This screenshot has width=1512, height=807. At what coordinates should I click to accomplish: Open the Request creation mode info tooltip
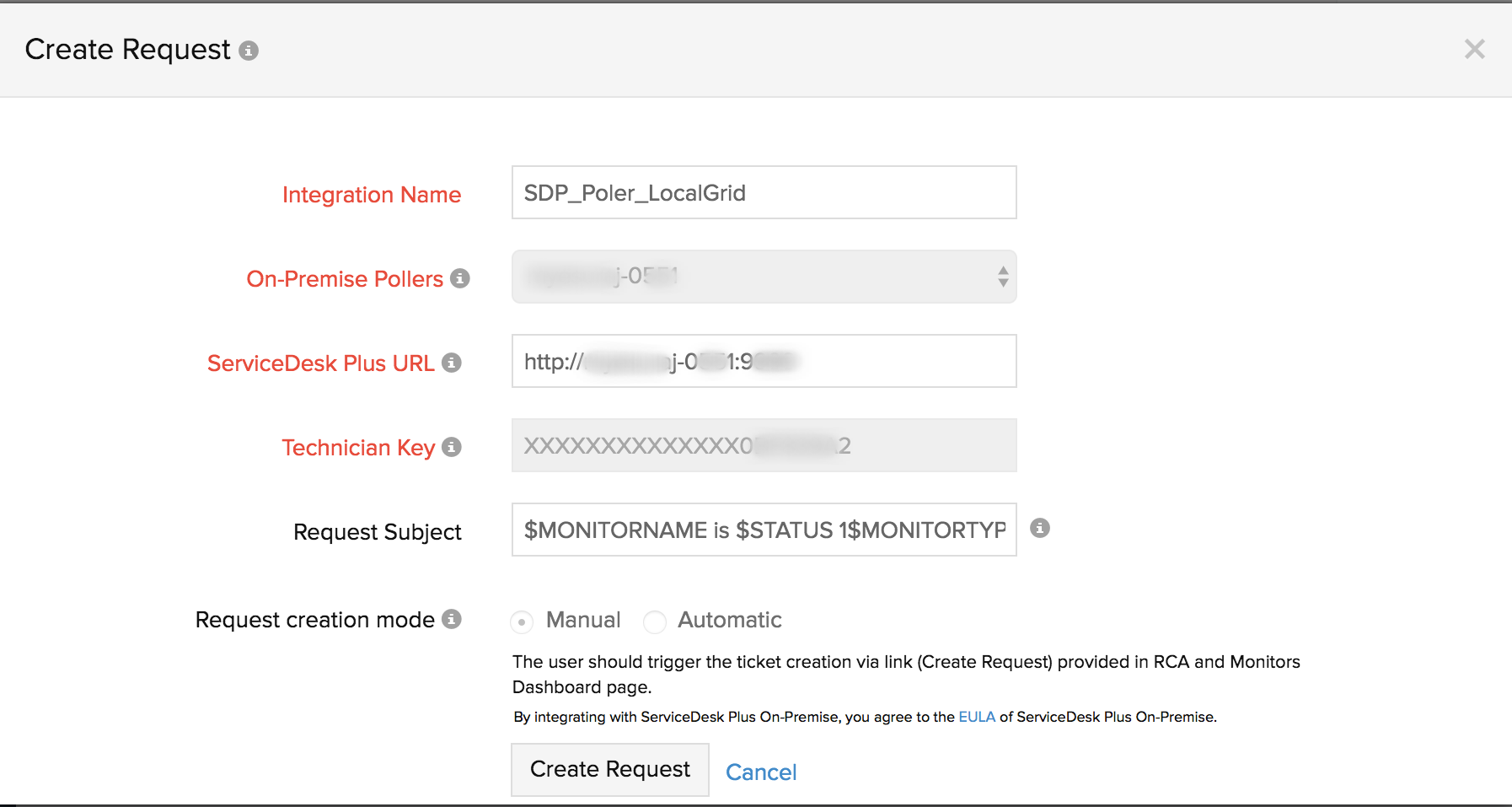(453, 620)
